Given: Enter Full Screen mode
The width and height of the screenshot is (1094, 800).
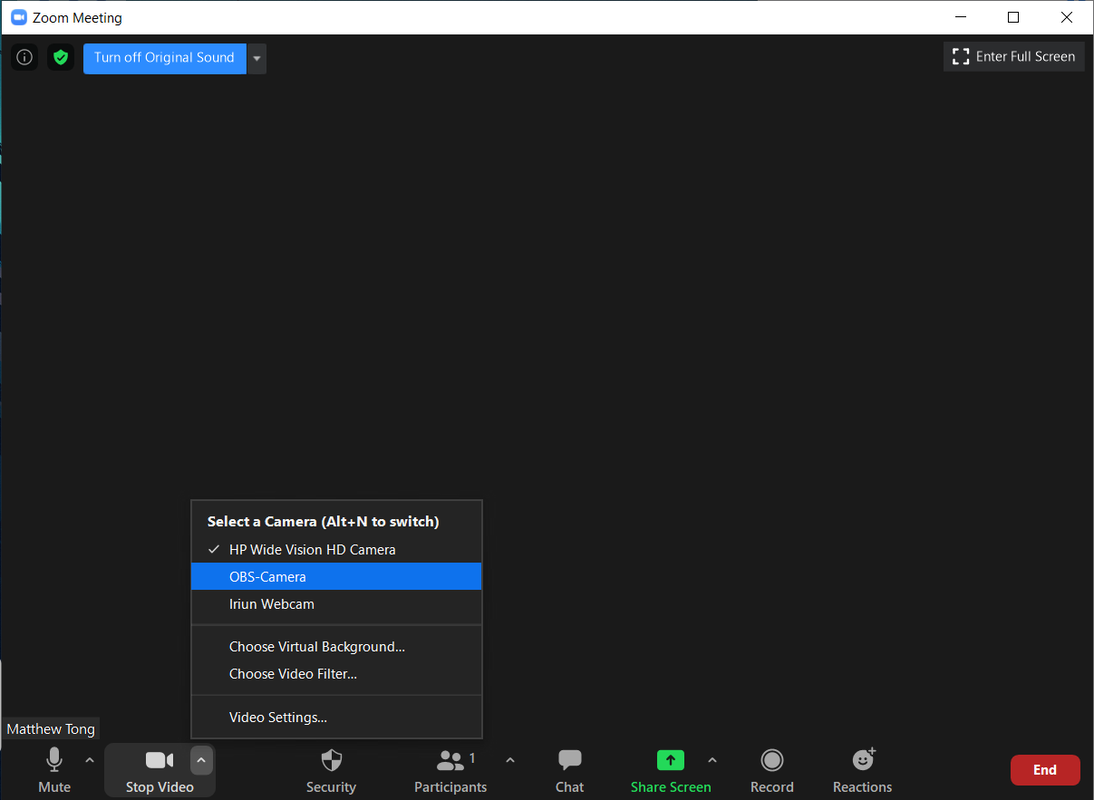Looking at the screenshot, I should pos(1014,57).
